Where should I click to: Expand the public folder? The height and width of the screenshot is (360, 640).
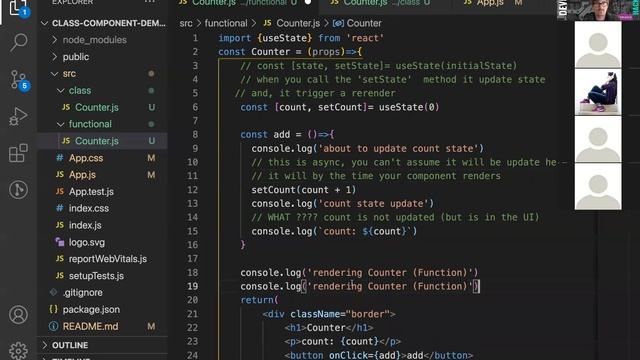pyautogui.click(x=76, y=57)
